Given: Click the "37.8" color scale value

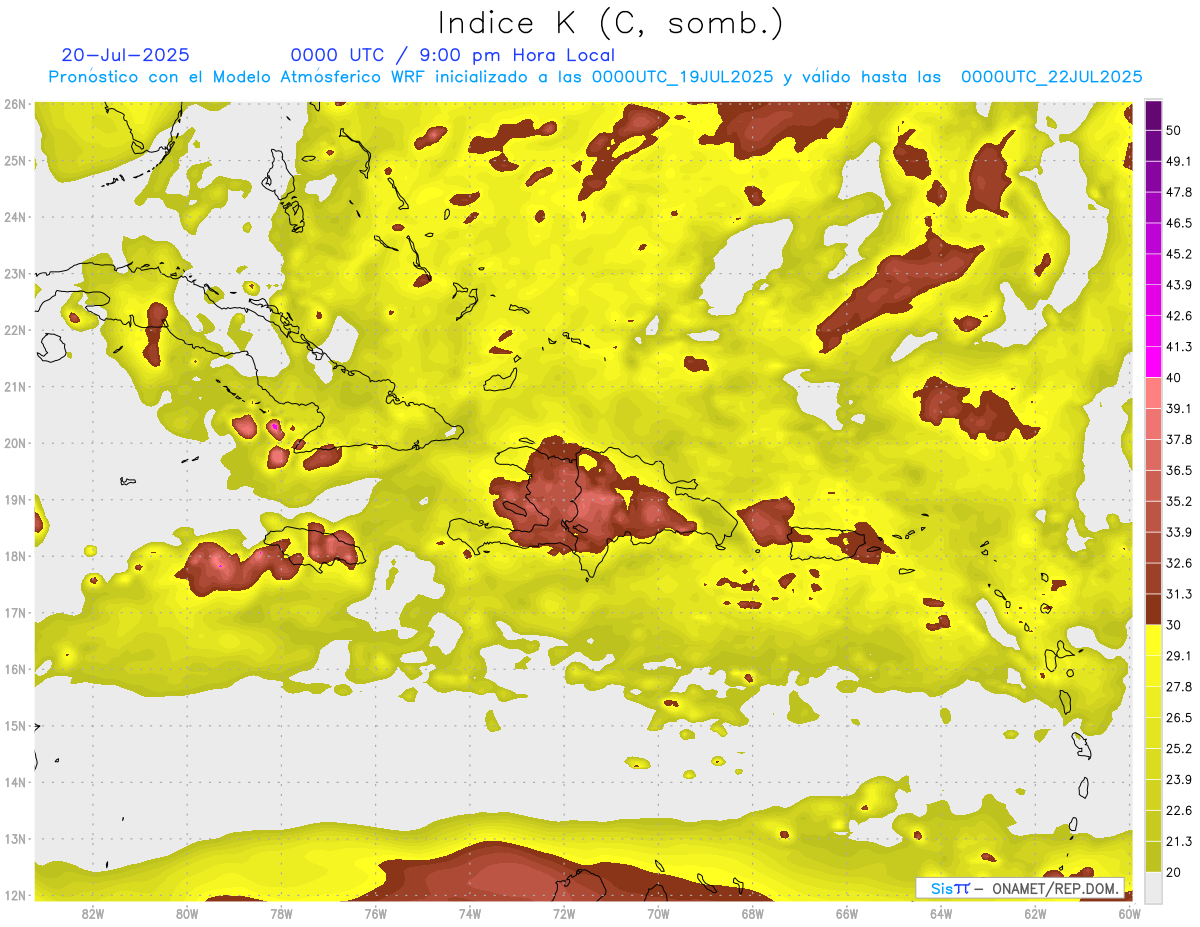Looking at the screenshot, I should 1178,439.
